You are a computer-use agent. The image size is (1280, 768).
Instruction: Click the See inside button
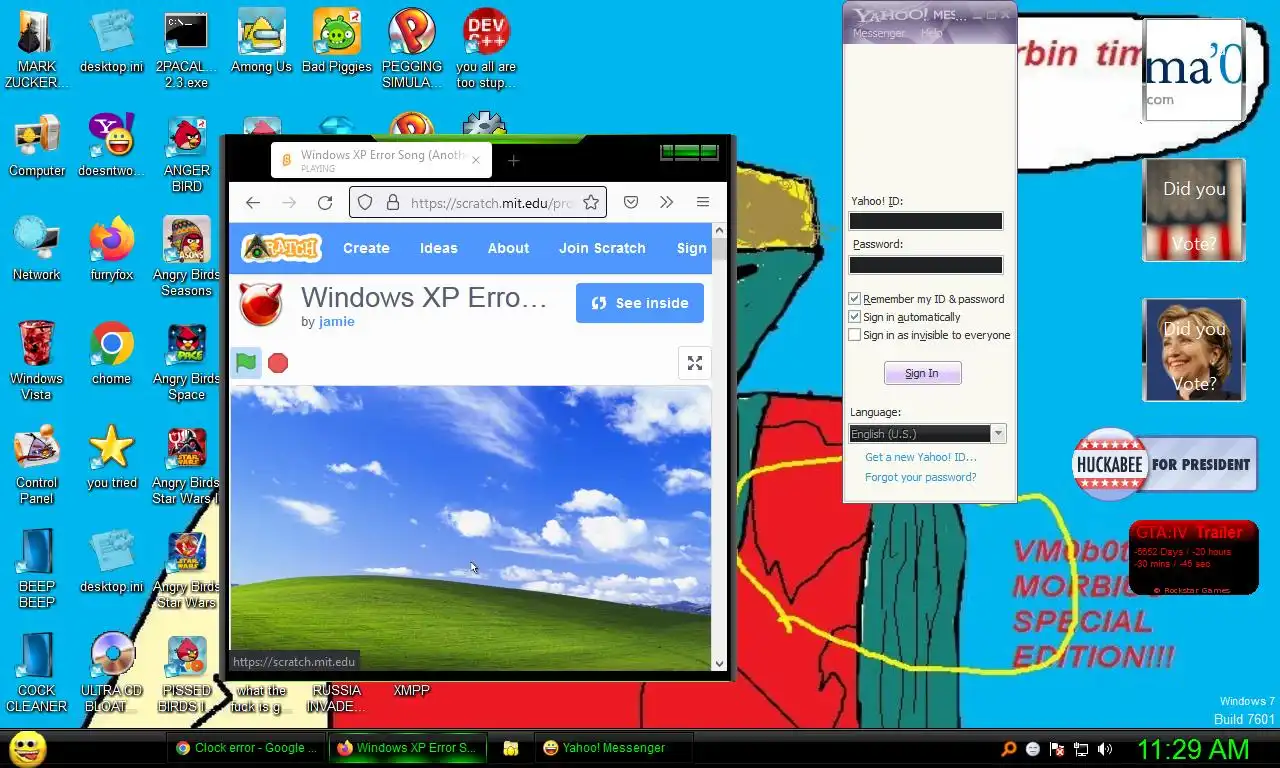click(x=640, y=303)
